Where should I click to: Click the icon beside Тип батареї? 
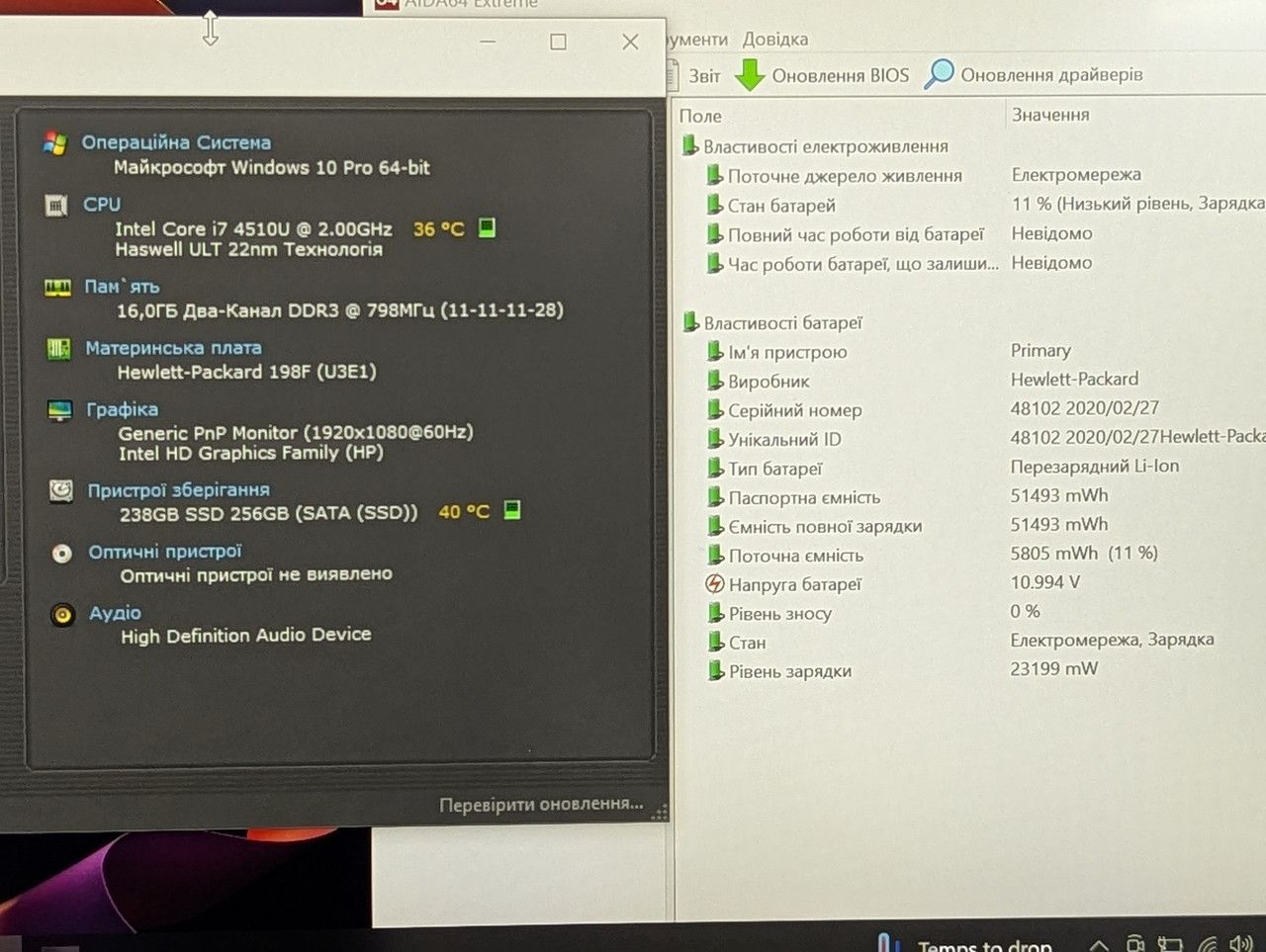(x=716, y=468)
